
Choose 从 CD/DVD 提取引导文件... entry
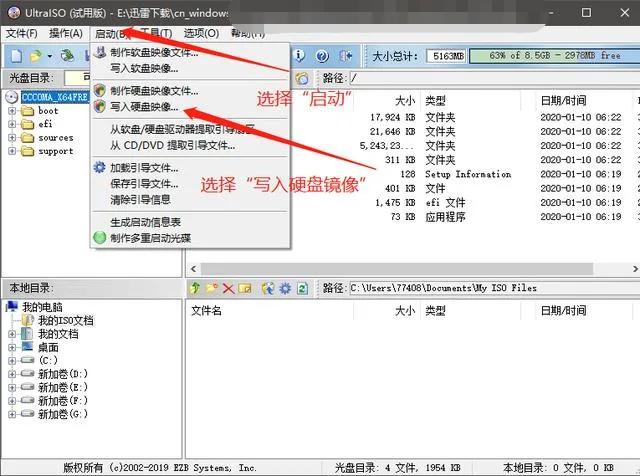190,145
